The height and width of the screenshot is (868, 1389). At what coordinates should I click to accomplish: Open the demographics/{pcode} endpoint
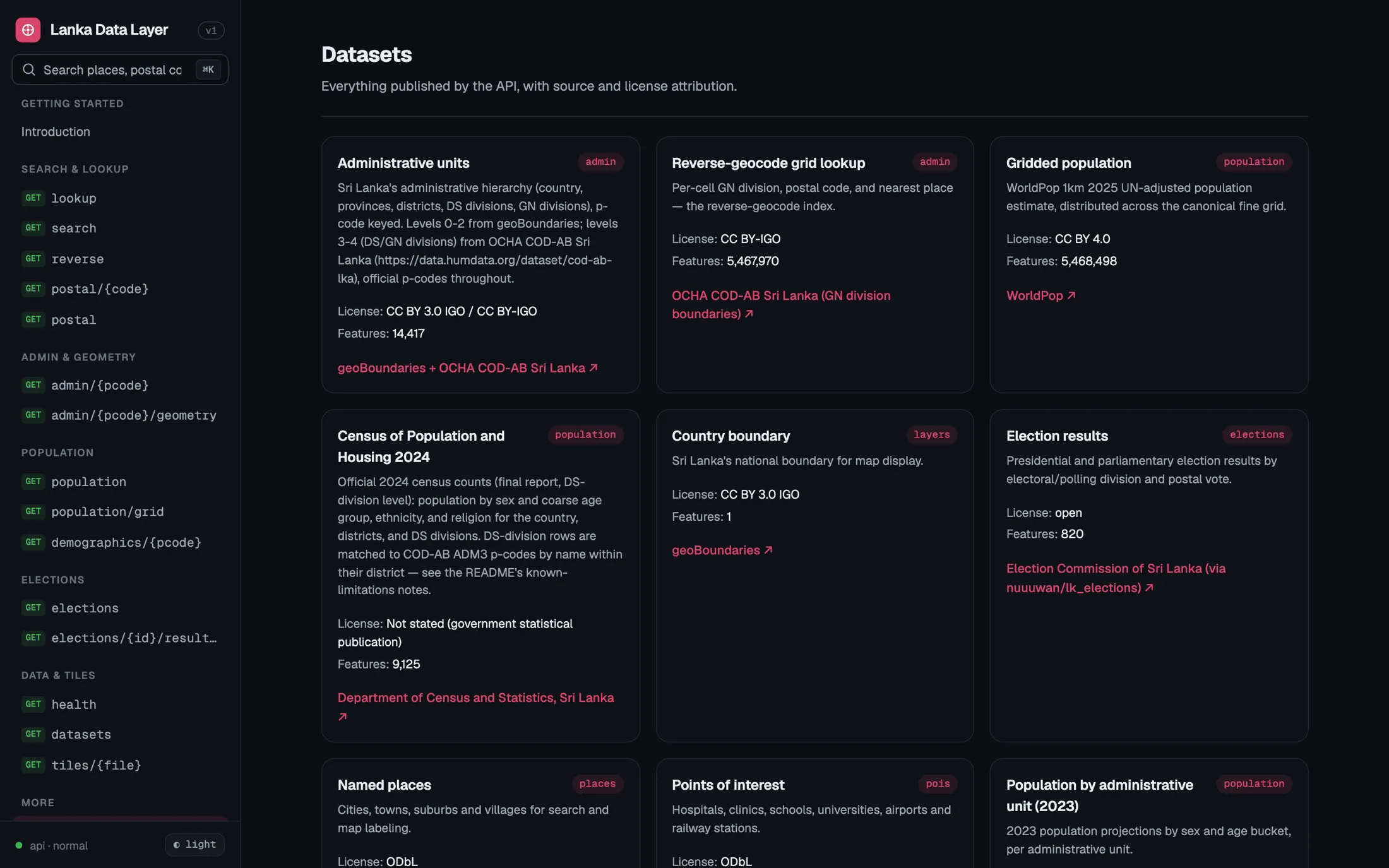click(120, 542)
